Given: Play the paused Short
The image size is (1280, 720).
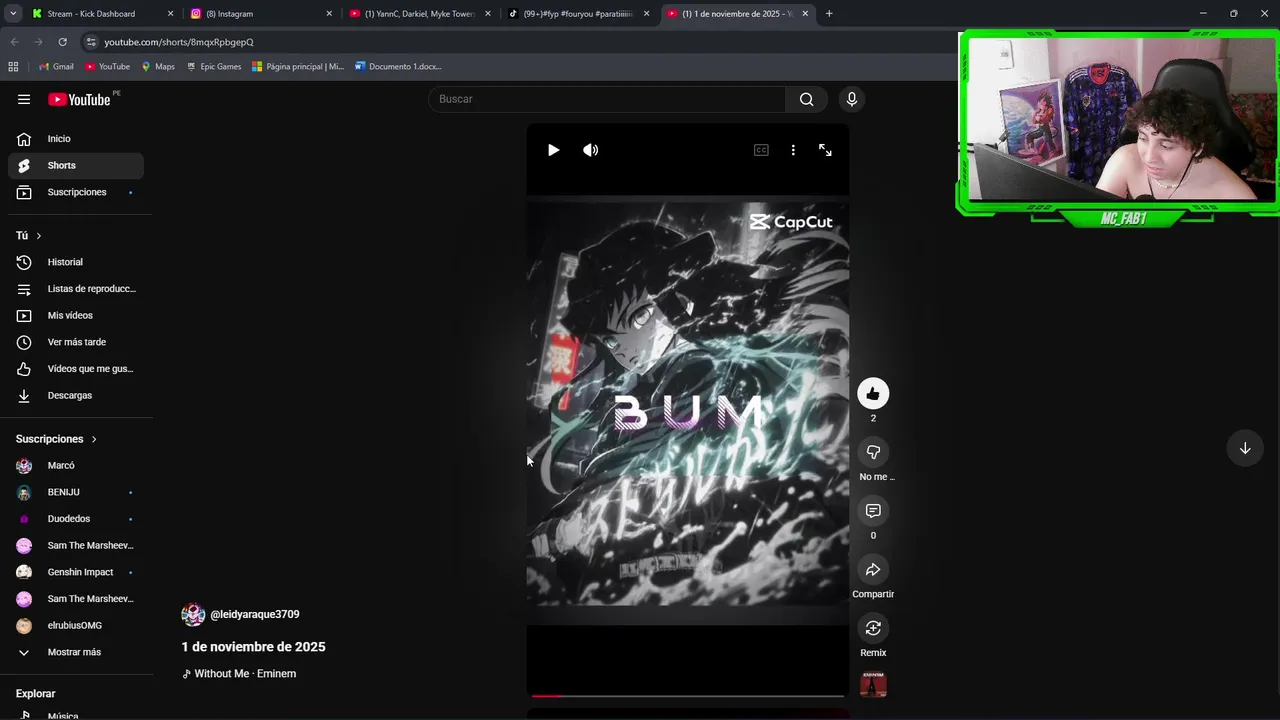Looking at the screenshot, I should click(553, 150).
